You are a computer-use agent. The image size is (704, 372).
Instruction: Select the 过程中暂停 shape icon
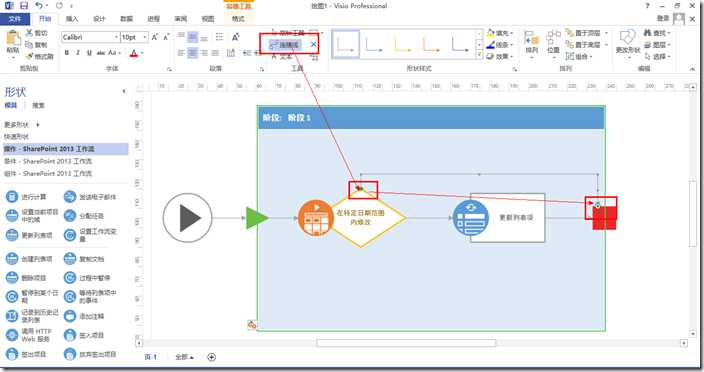coord(70,278)
